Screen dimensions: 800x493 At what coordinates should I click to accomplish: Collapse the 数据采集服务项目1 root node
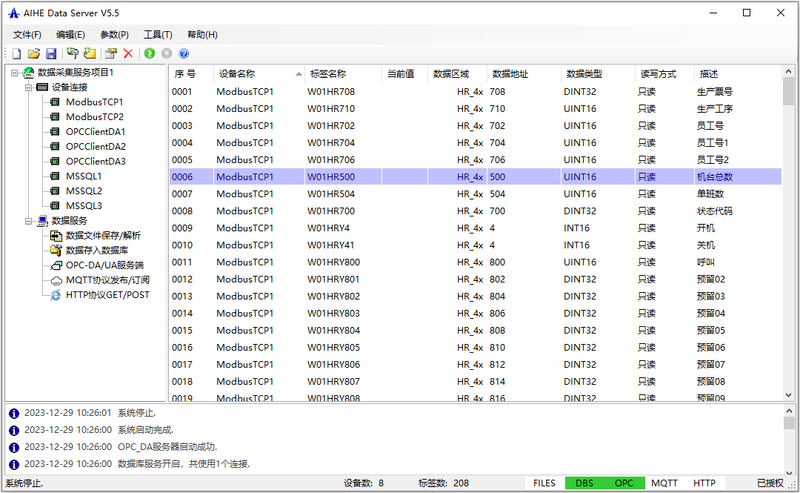(x=14, y=72)
